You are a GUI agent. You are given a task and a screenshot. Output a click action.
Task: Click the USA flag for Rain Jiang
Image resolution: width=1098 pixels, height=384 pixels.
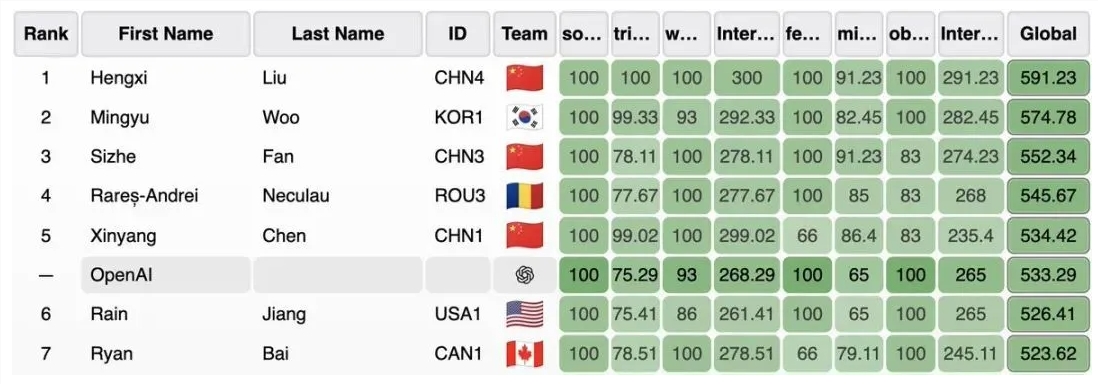pyautogui.click(x=524, y=314)
